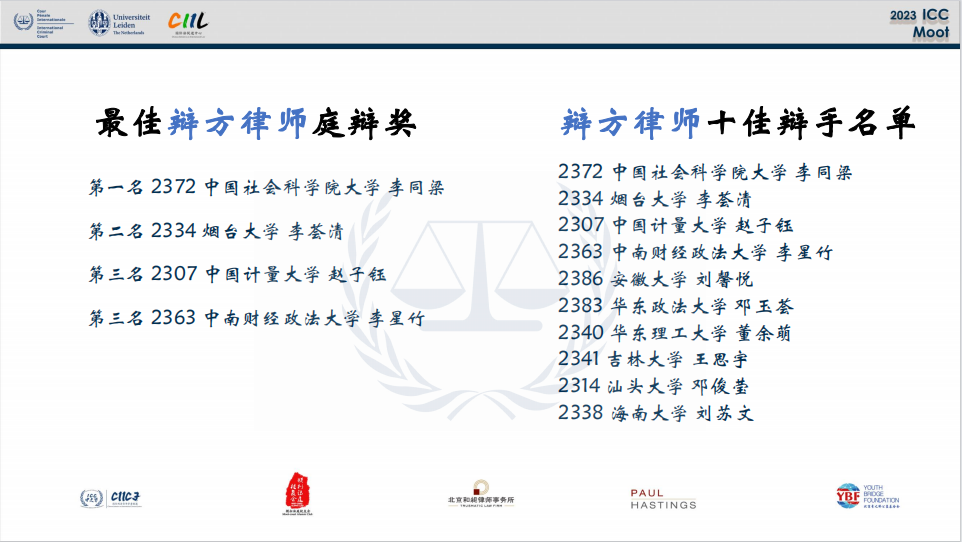Click the 2386 安徽大学 list entry
This screenshot has width=962, height=542.
point(655,279)
